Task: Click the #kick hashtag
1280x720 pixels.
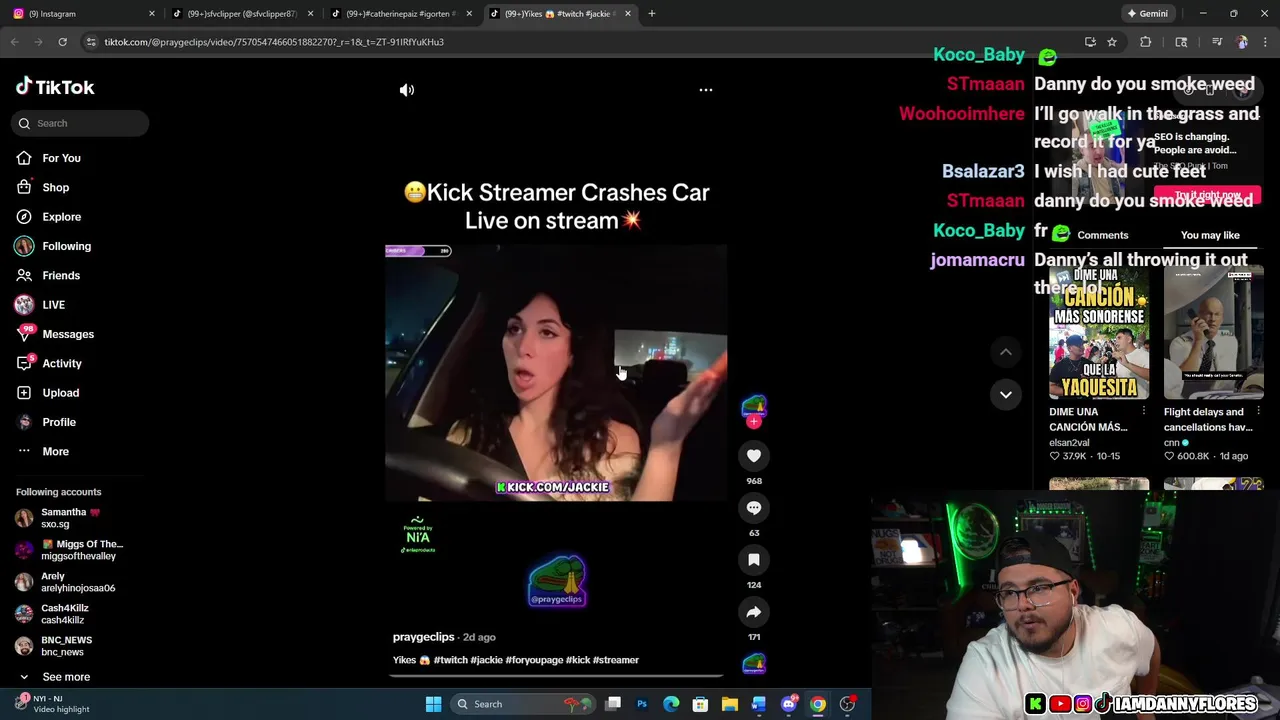Action: tap(577, 660)
